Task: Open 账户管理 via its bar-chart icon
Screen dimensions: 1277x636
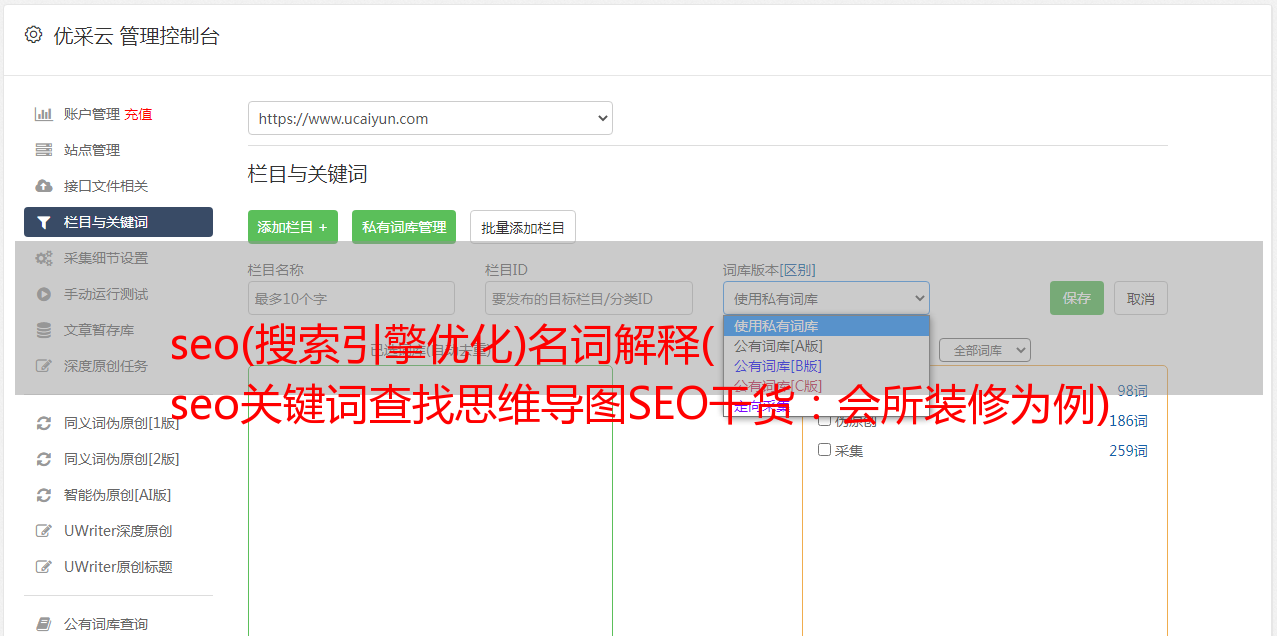Action: 44,114
